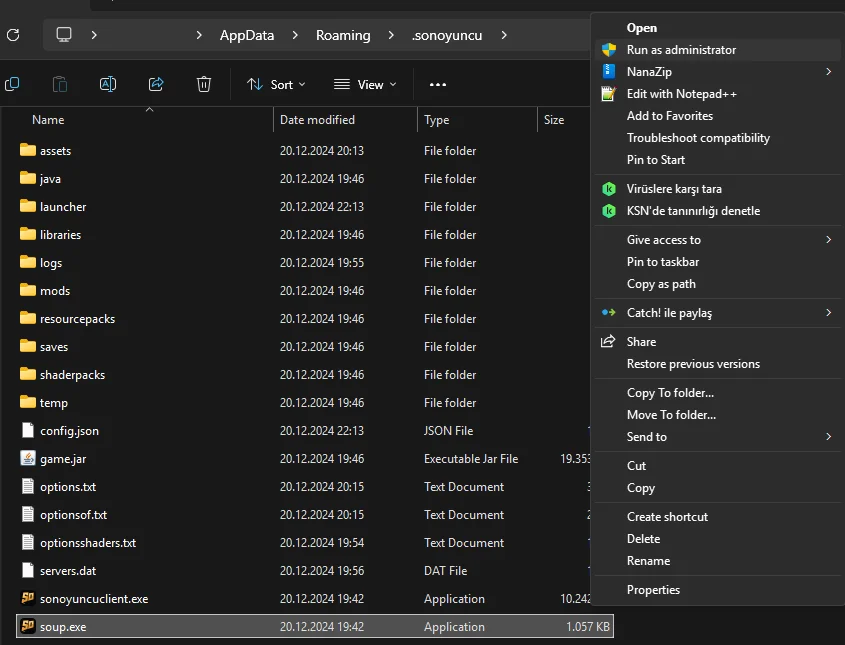Sort by the Type column header
This screenshot has width=845, height=645.
[x=436, y=120]
